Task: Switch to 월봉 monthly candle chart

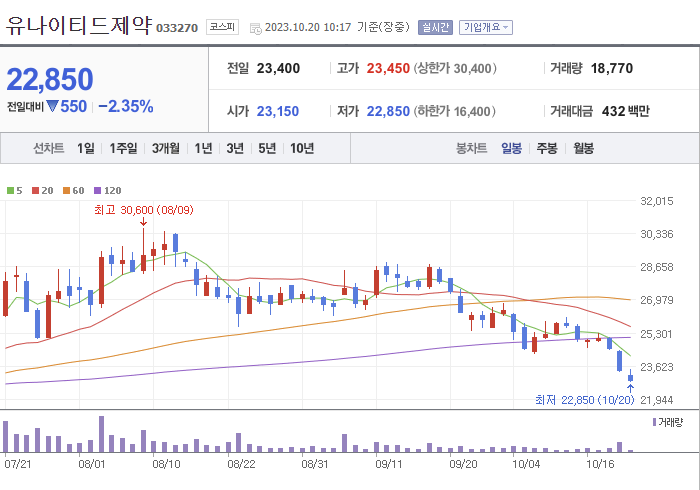Action: click(x=583, y=148)
